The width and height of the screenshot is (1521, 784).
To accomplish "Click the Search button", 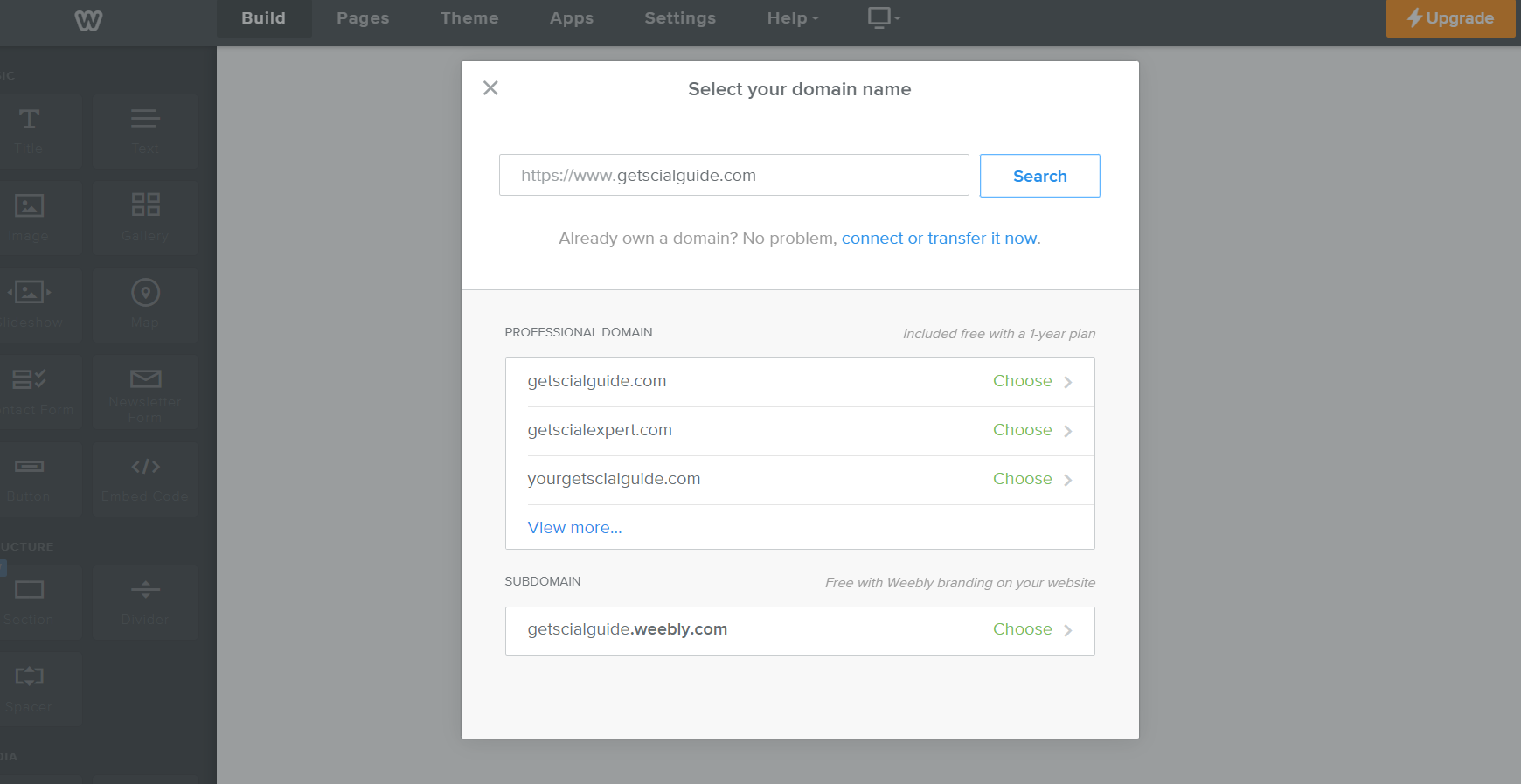I will pyautogui.click(x=1039, y=176).
